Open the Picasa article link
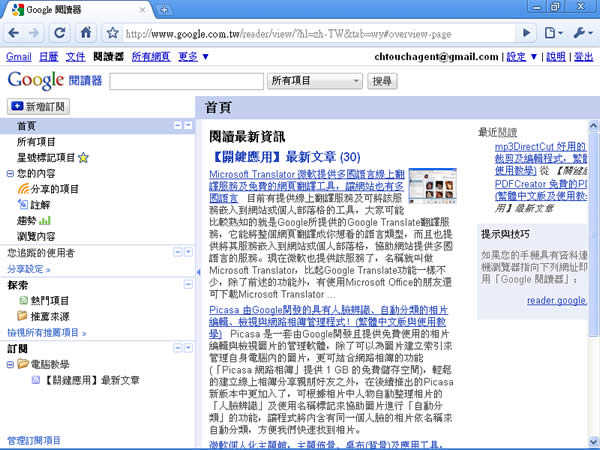600x450 pixels. [x=328, y=321]
